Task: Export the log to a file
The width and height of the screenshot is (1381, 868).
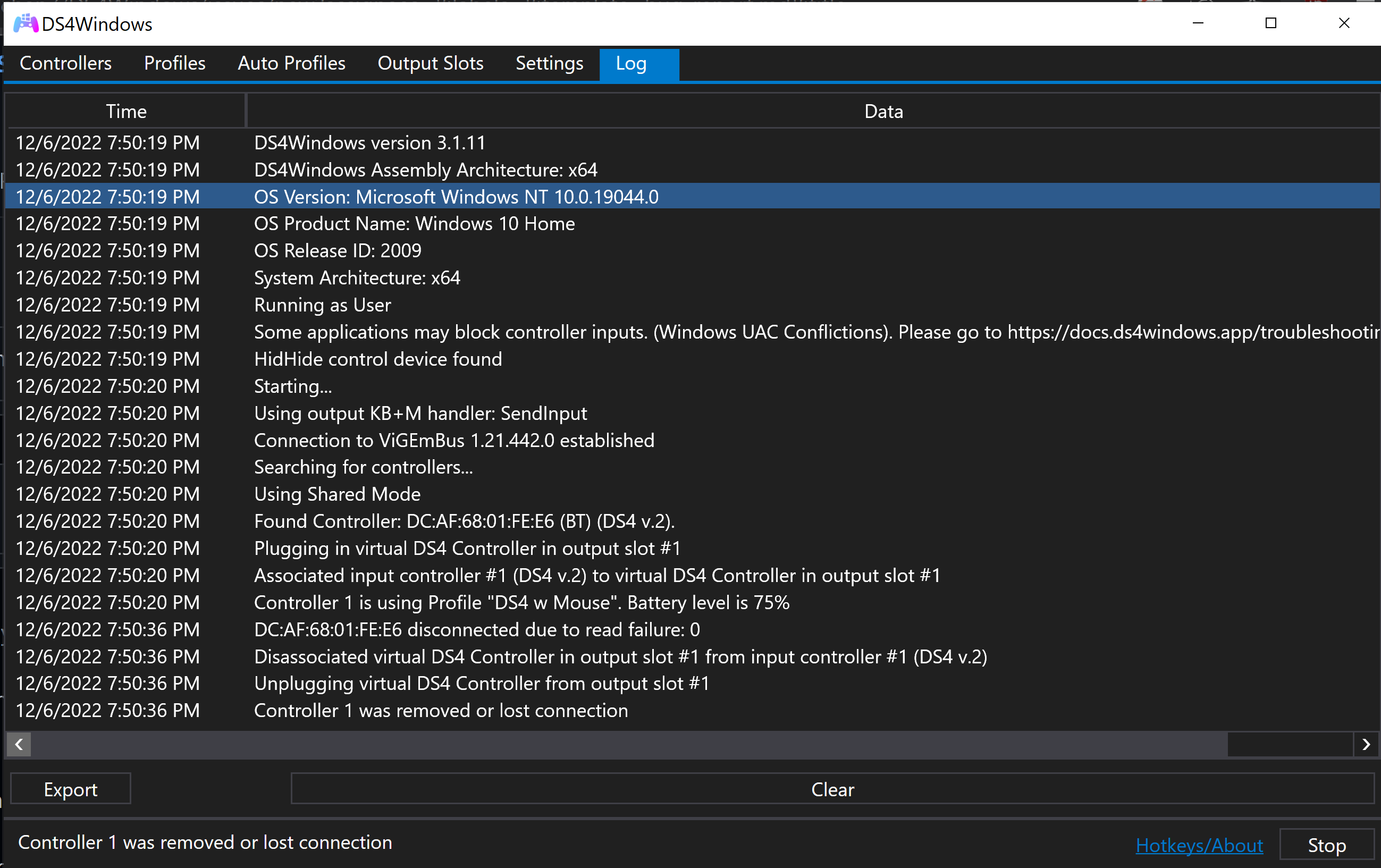Action: (70, 789)
